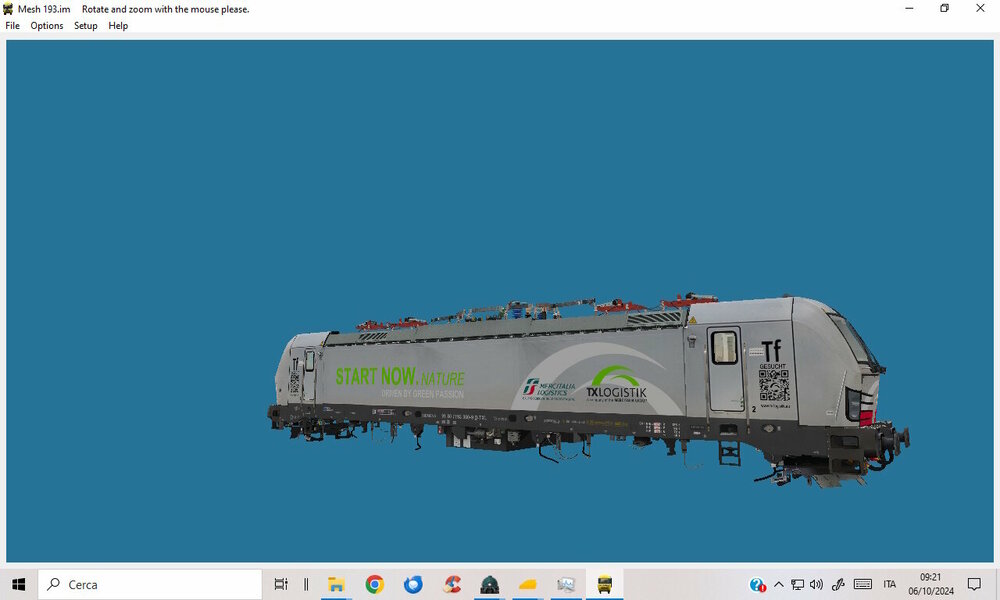Click the help alert tray icon
Screen dimensions: 1000x600
tap(758, 585)
